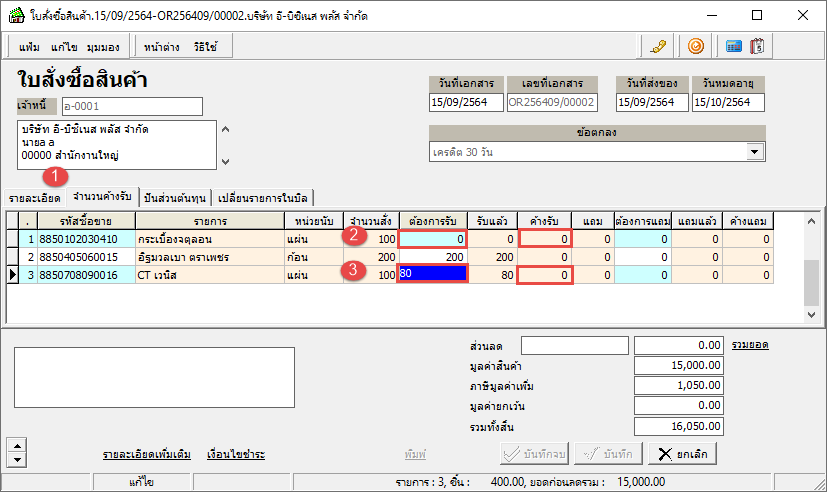
Task: Open the รายละเอียดเพิ่มเติม link
Action: pos(147,455)
